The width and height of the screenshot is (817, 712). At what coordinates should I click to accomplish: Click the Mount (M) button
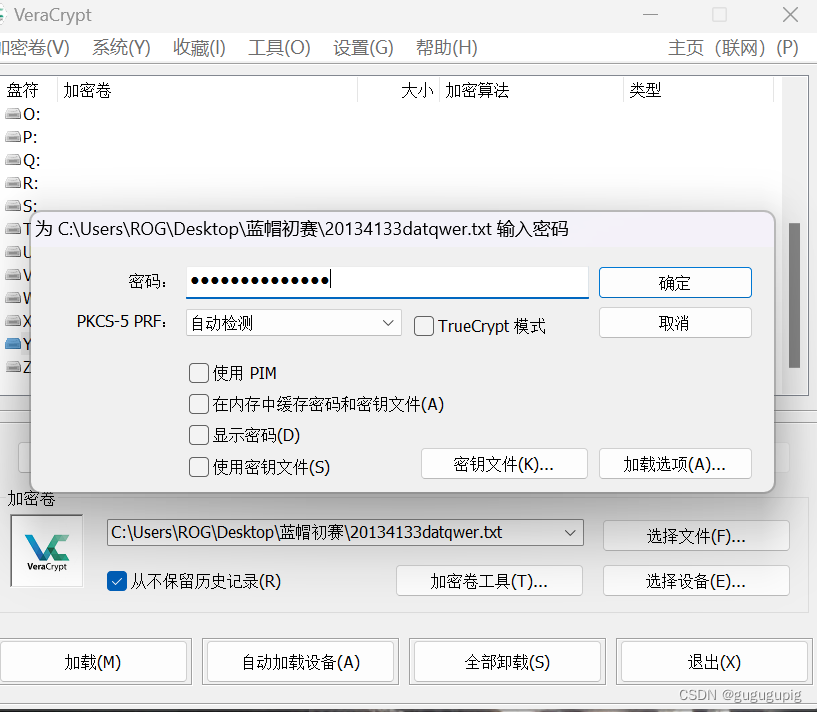93,661
